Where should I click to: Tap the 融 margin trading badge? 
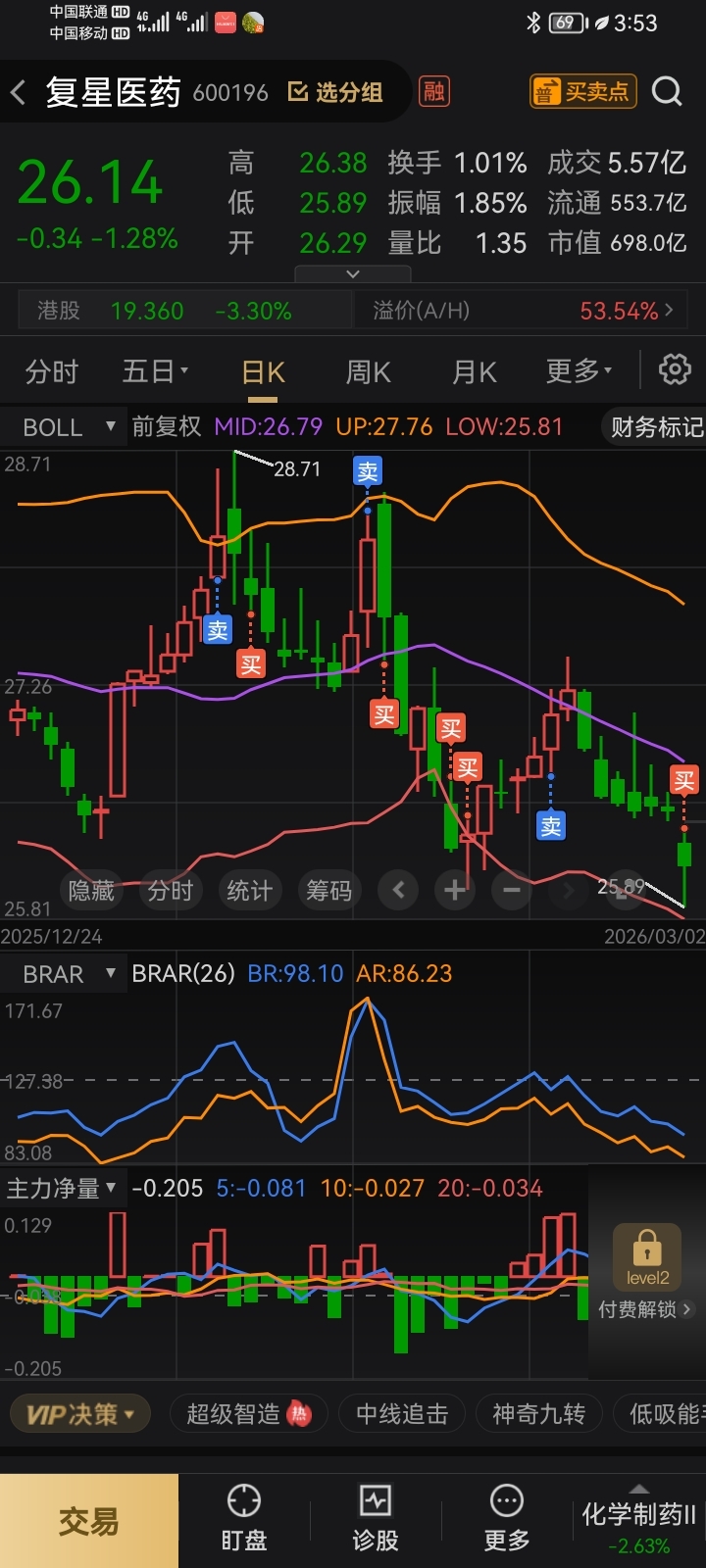pyautogui.click(x=433, y=91)
